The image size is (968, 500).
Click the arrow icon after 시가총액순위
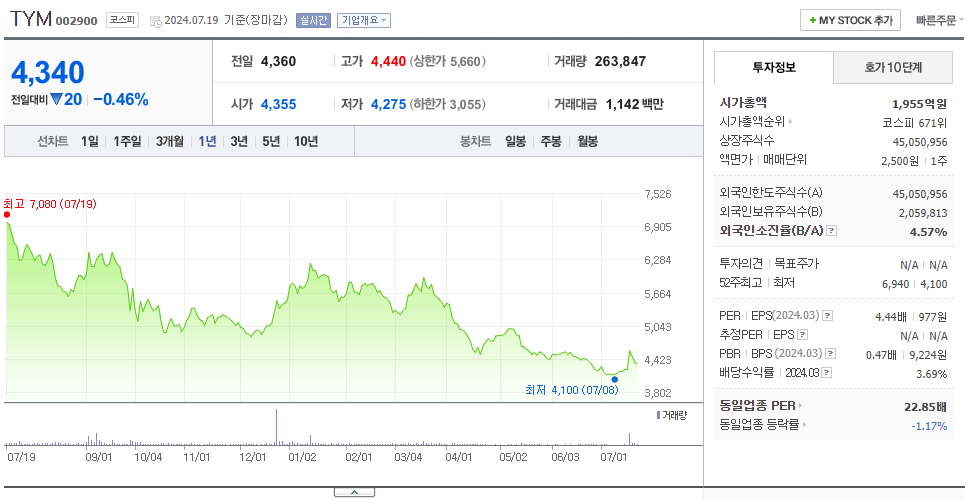(790, 122)
